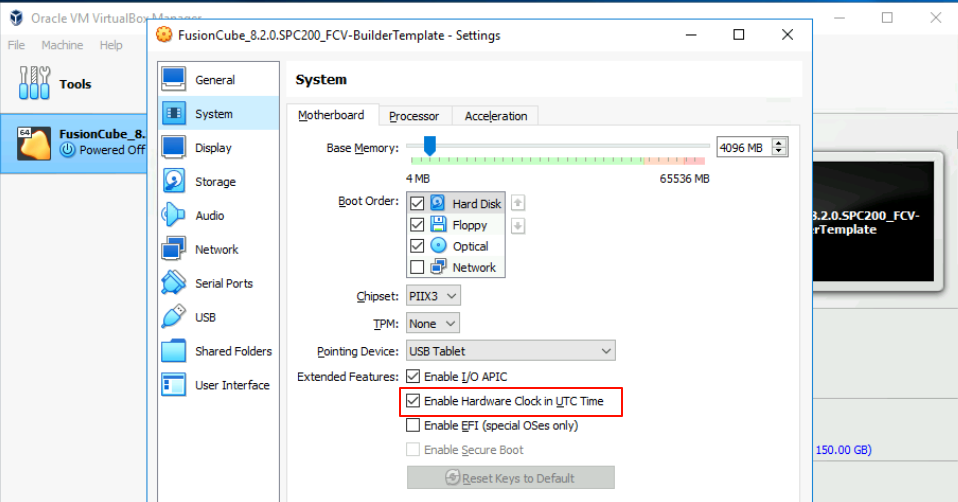Open Pointing Device USB Tablet dropdown
This screenshot has height=502, width=958.
510,351
